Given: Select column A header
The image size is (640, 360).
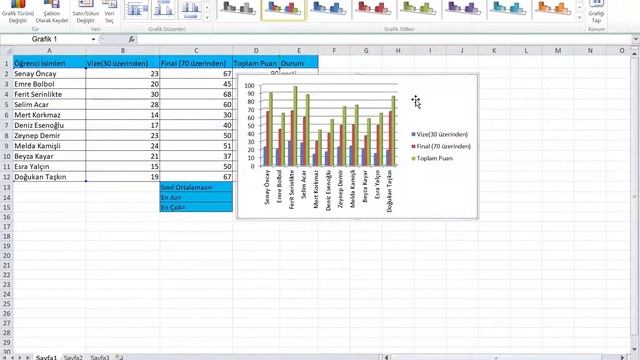Looking at the screenshot, I should tap(49, 51).
